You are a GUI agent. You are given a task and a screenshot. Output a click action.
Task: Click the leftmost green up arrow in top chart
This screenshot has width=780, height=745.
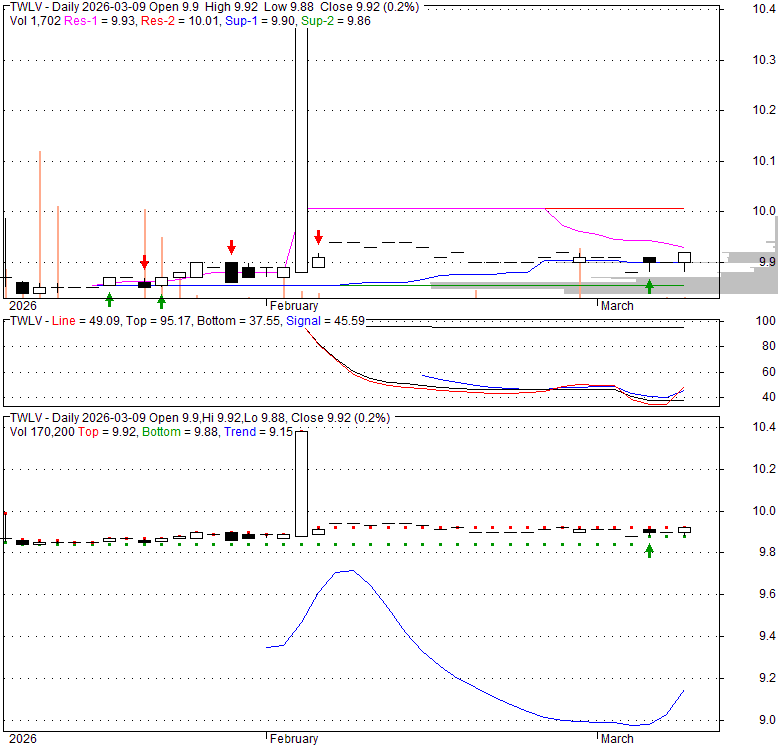(109, 298)
